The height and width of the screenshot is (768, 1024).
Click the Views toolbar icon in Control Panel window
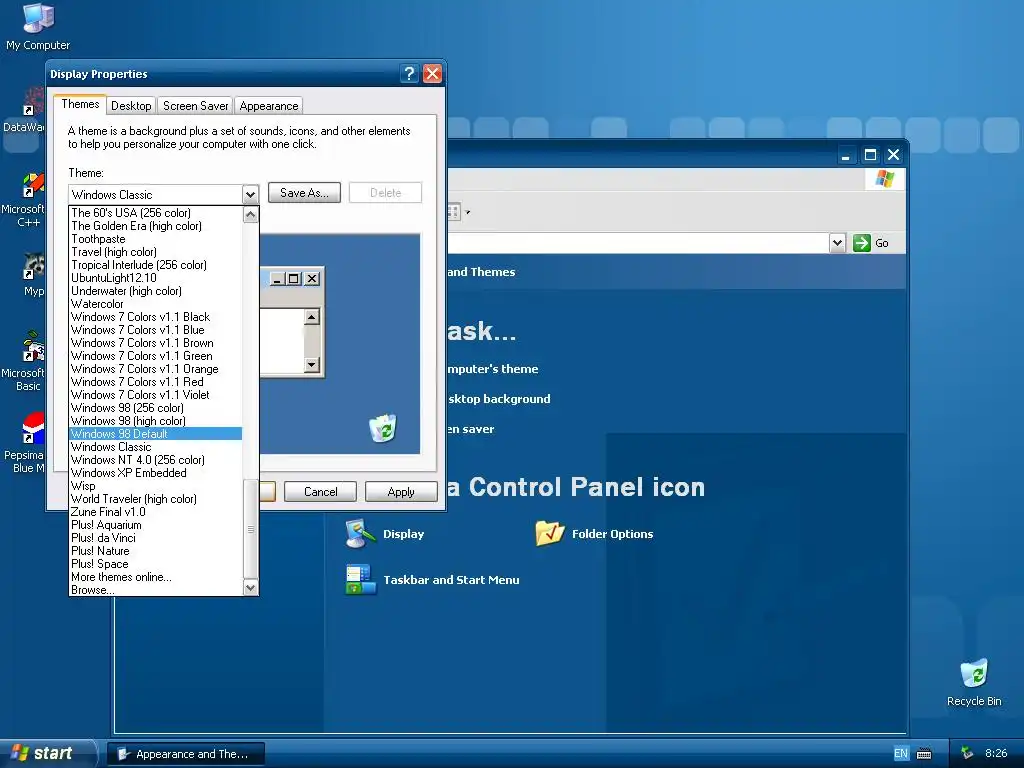click(454, 212)
